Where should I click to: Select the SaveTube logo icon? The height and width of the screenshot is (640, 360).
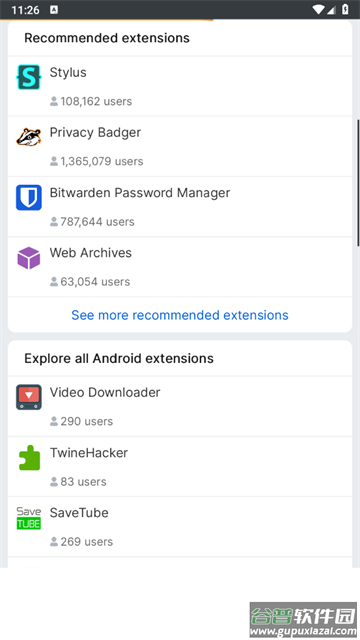point(29,518)
